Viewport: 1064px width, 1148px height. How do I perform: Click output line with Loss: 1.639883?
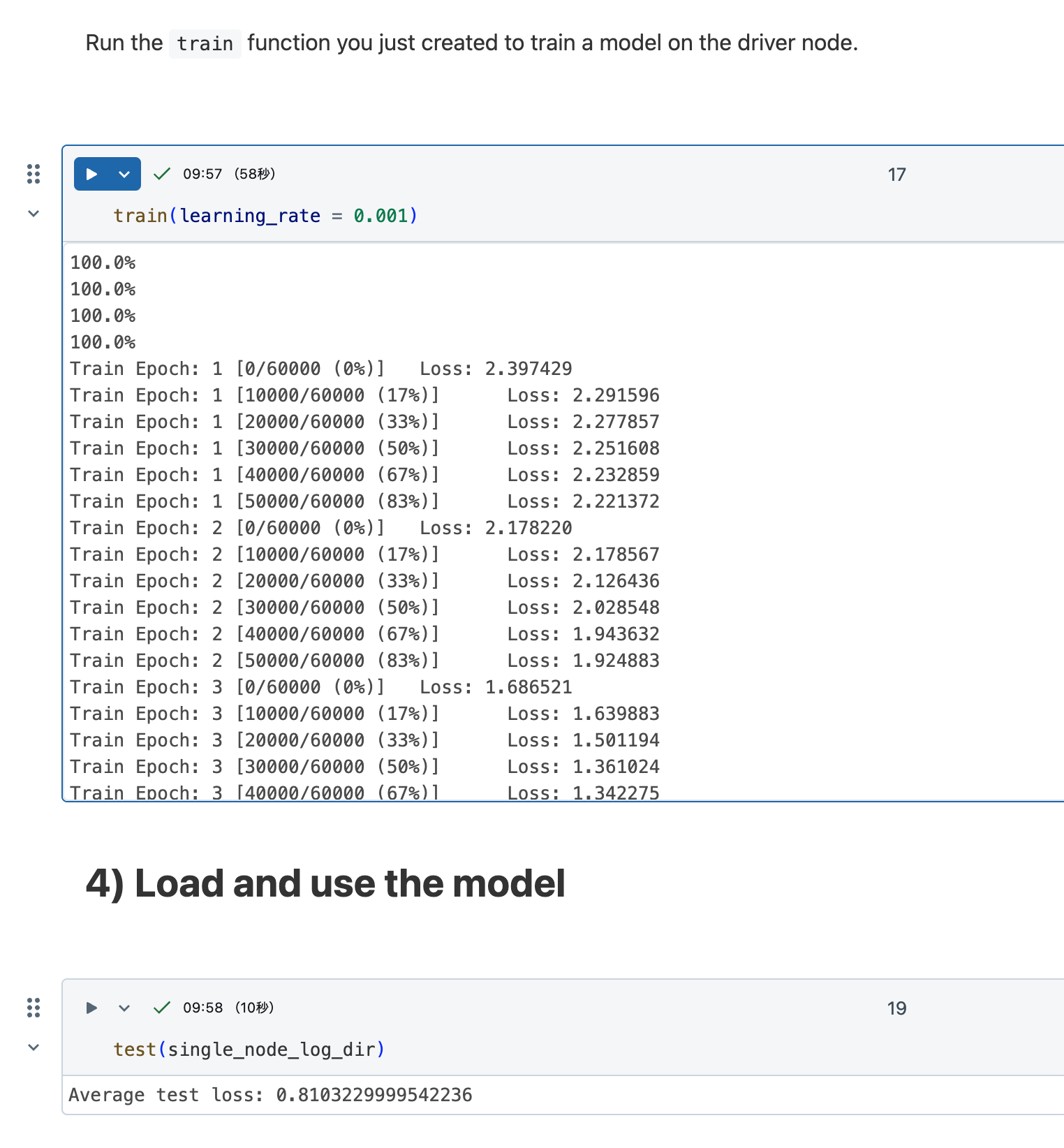[x=364, y=714]
